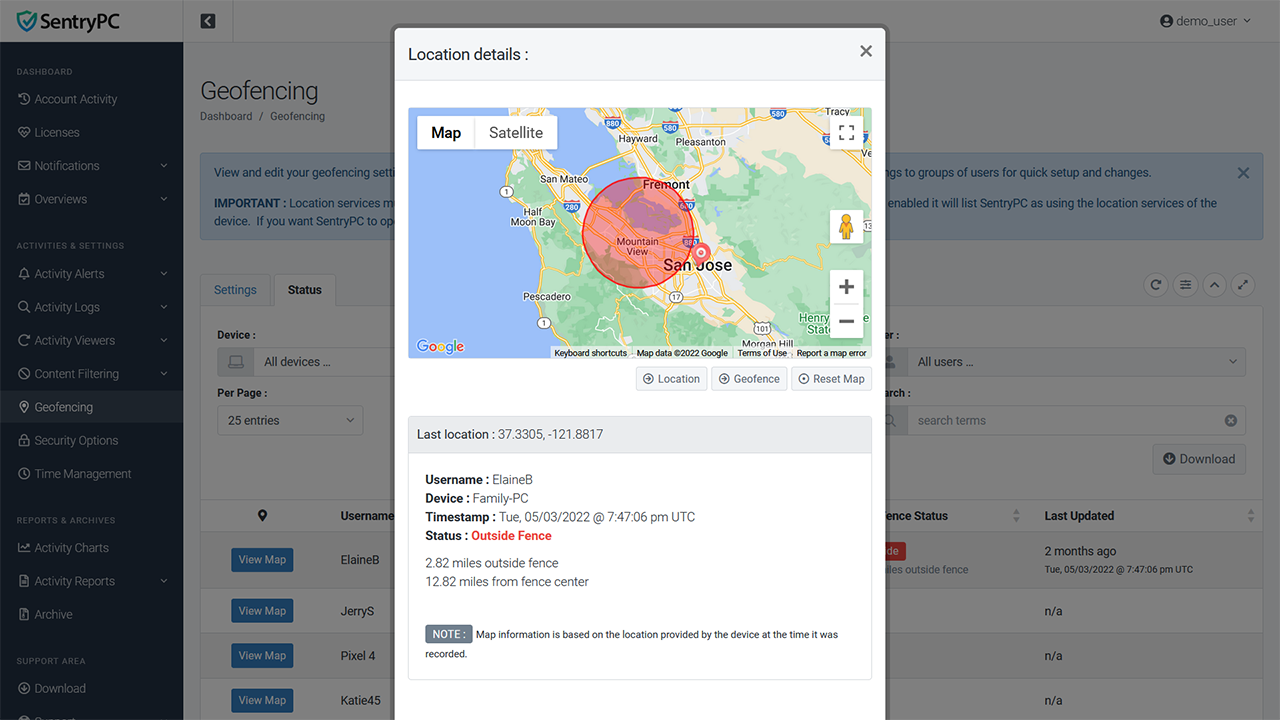View map for ElaineB
The width and height of the screenshot is (1280, 720).
click(262, 560)
